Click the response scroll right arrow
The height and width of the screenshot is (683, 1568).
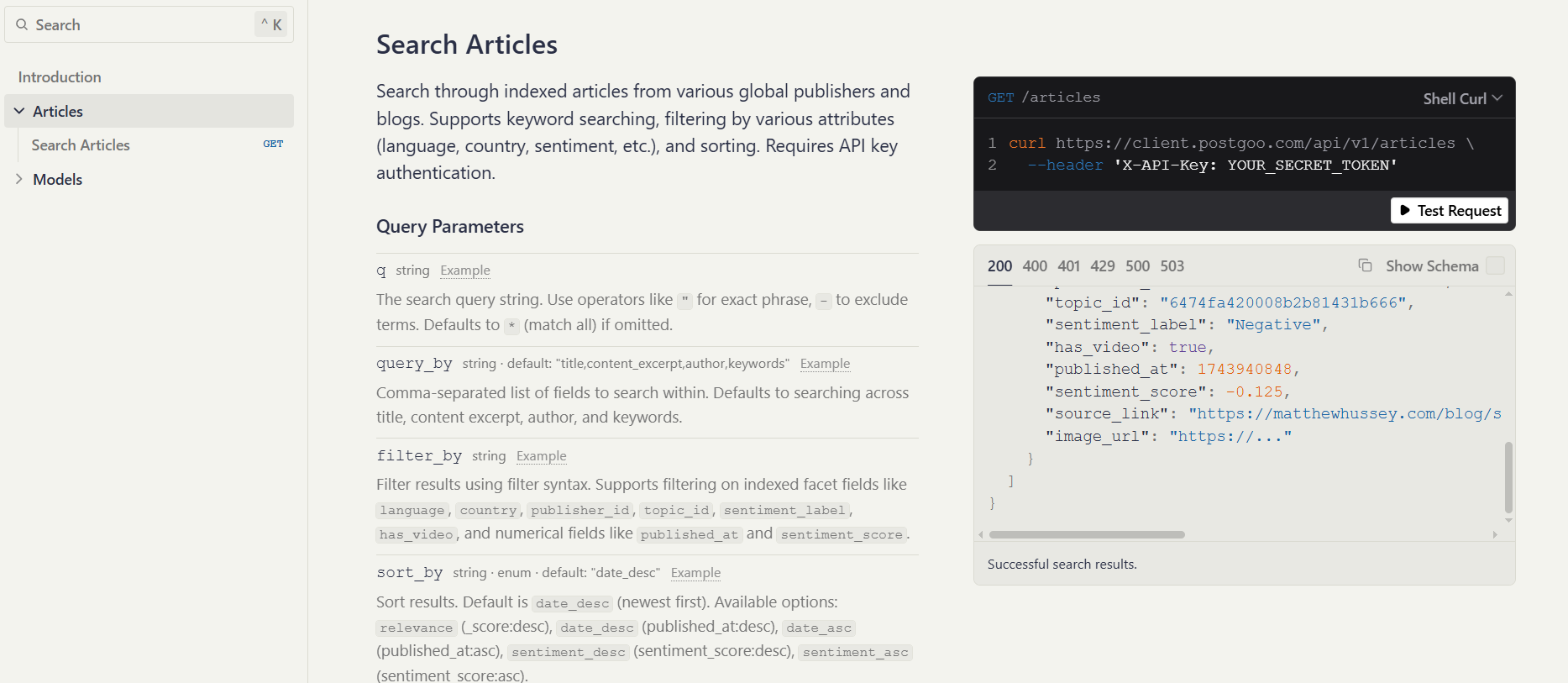[x=1495, y=535]
